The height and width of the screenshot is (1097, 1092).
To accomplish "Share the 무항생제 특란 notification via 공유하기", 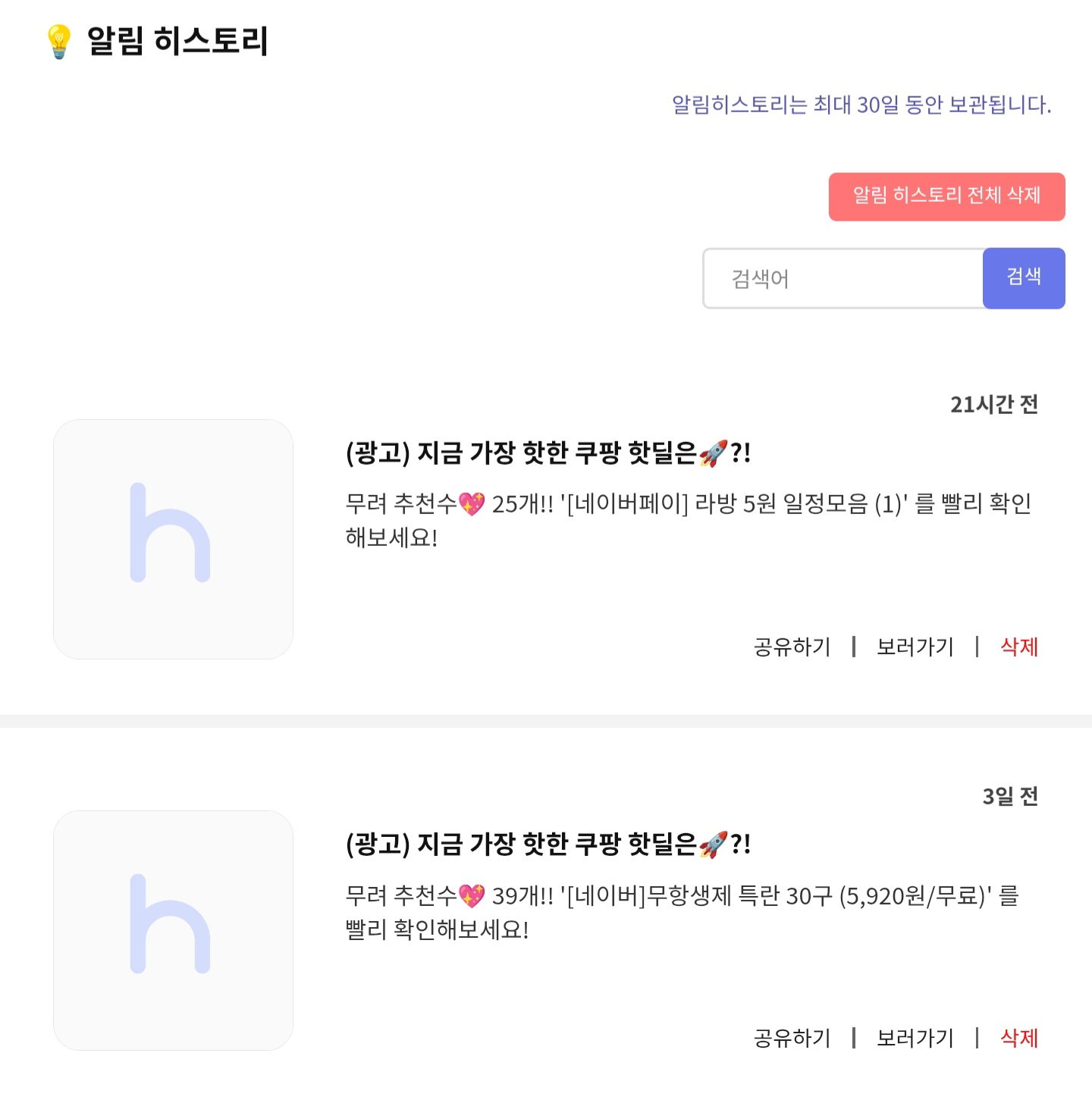I will pos(792,1038).
